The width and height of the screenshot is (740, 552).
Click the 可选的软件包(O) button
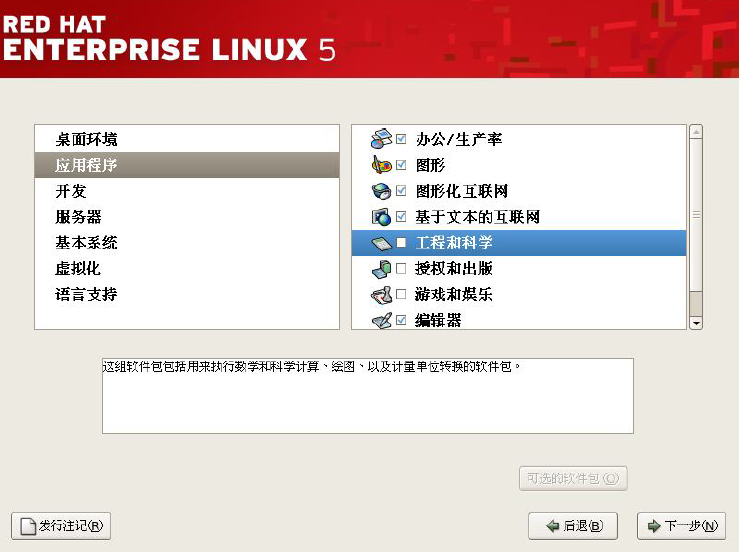pos(573,478)
